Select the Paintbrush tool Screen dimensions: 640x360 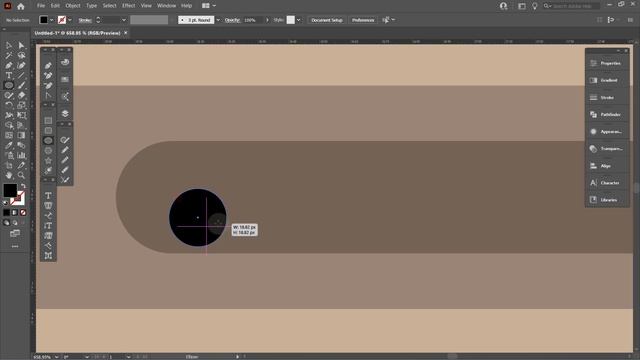(x=21, y=85)
